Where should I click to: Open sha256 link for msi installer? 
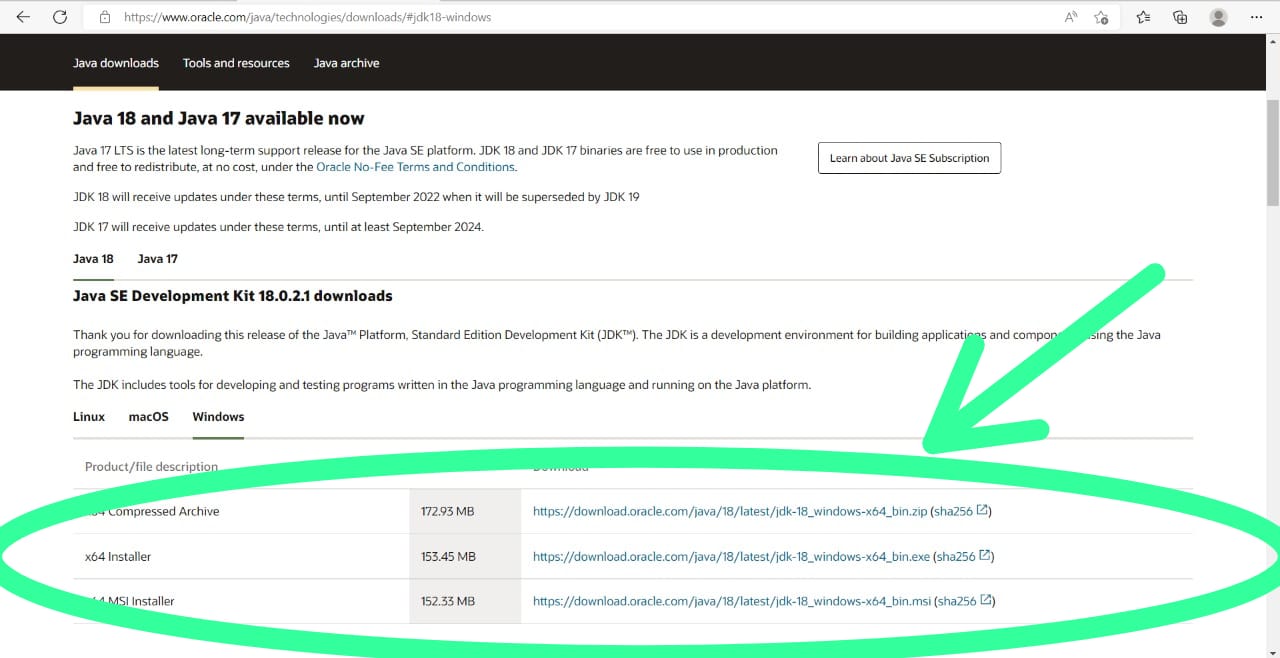958,601
